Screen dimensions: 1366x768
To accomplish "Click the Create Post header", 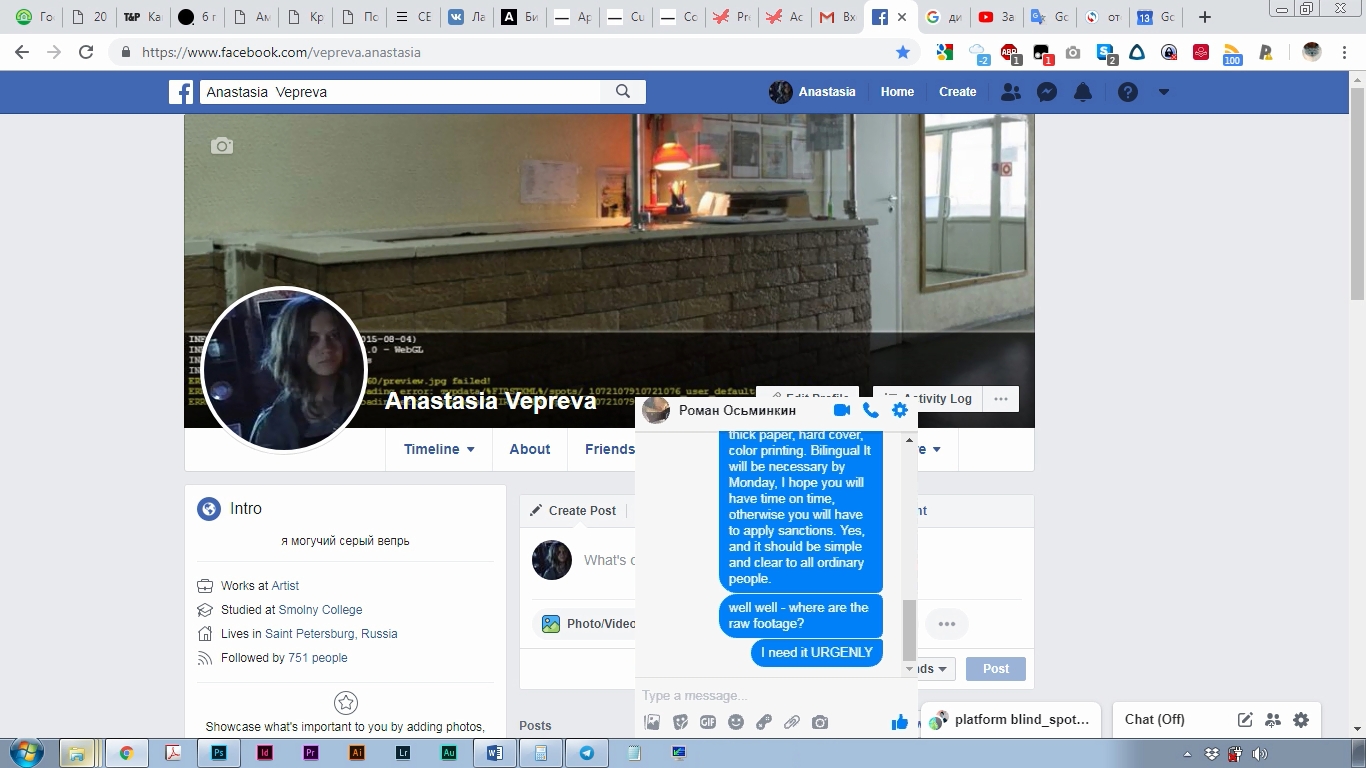I will (x=573, y=510).
